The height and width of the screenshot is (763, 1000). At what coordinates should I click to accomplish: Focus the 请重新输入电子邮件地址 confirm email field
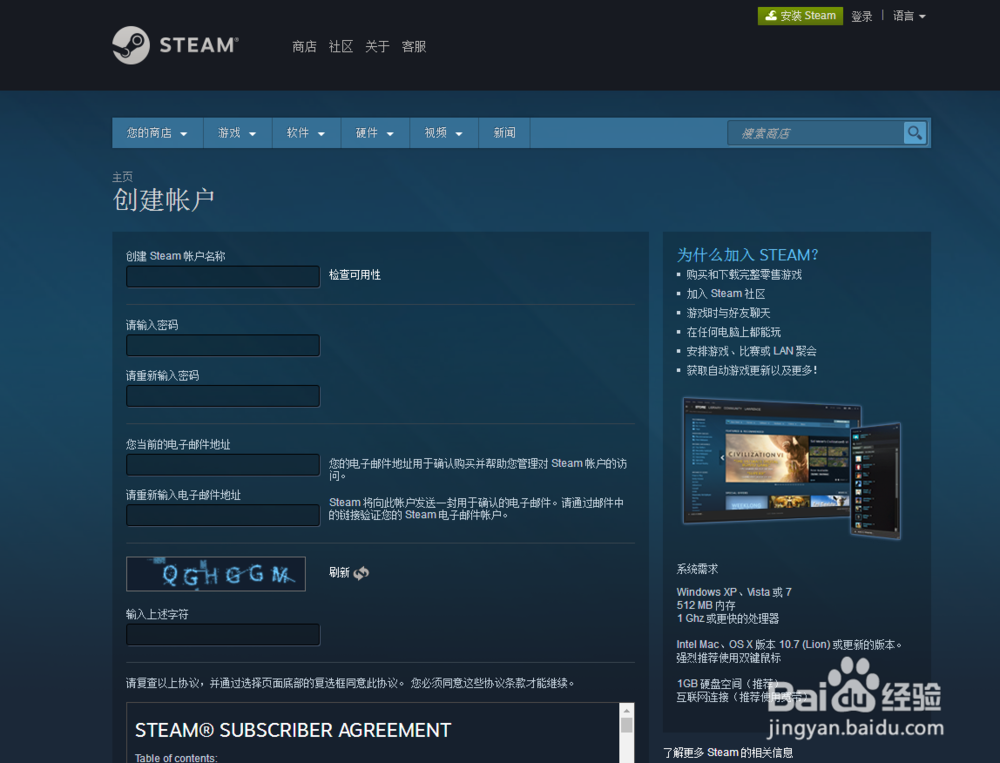[223, 515]
